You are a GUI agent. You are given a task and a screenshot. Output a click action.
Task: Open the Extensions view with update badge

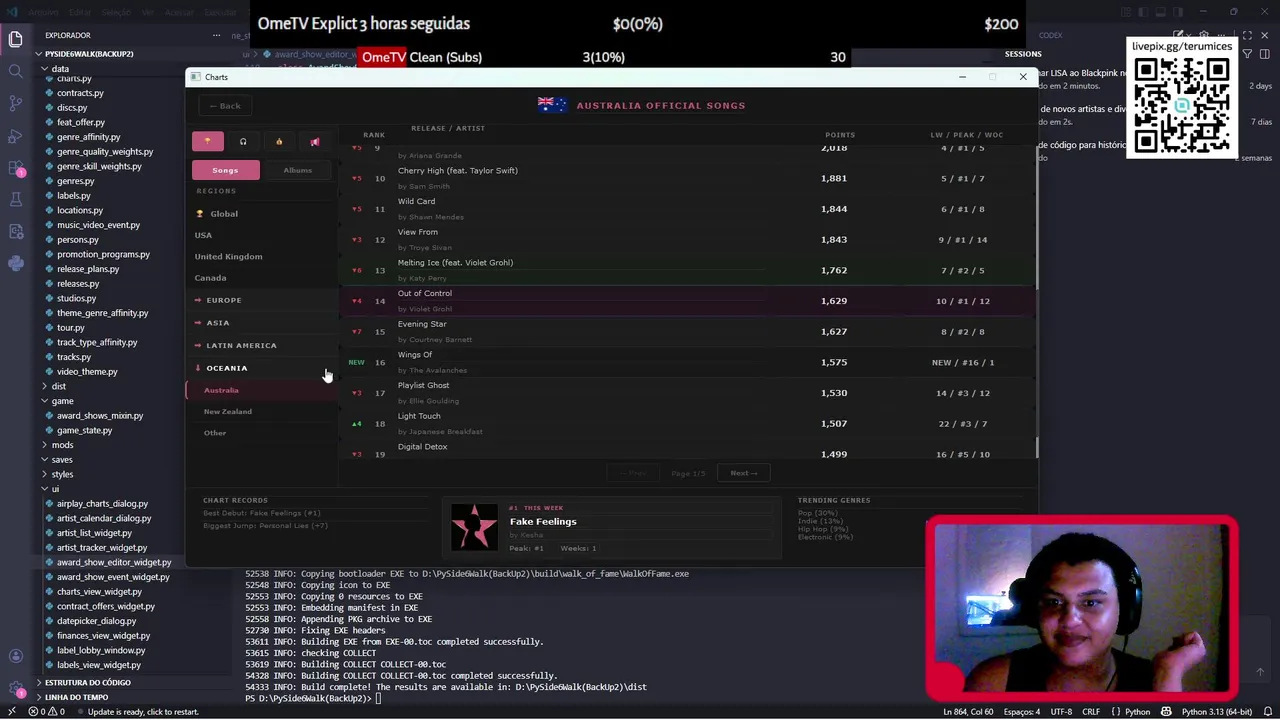(15, 167)
